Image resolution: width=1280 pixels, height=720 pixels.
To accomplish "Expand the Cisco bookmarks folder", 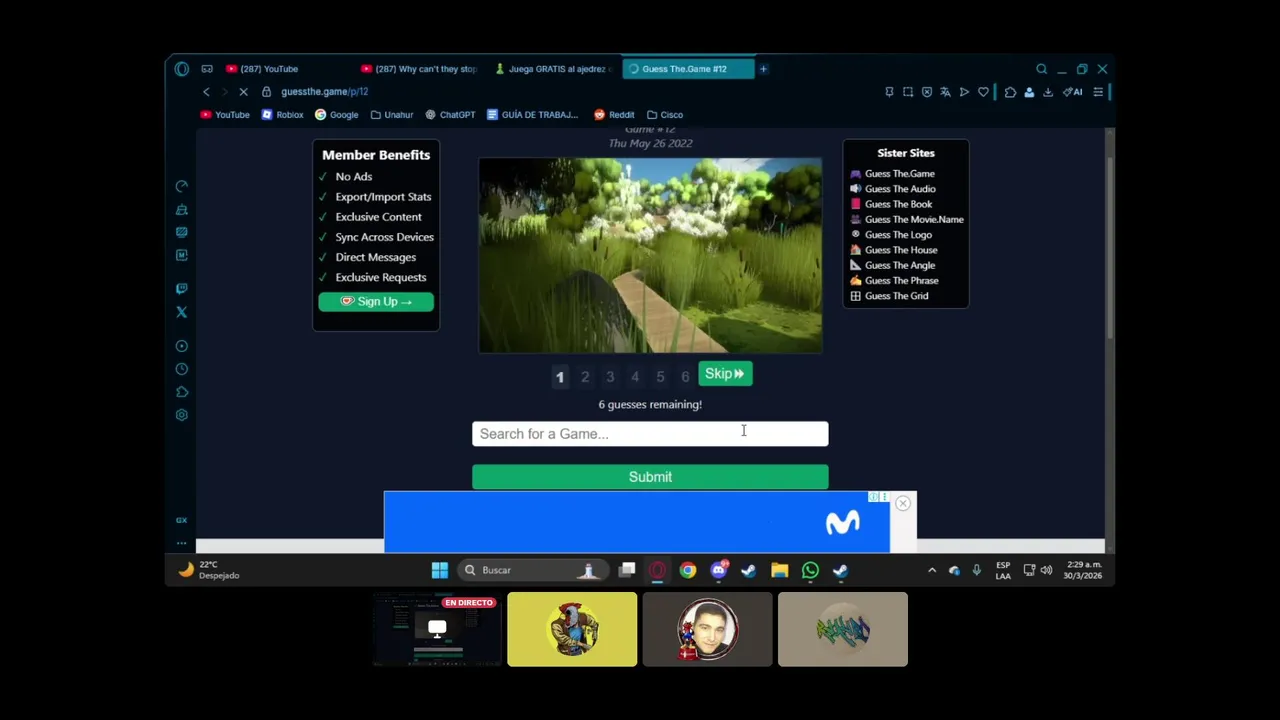I will 665,115.
